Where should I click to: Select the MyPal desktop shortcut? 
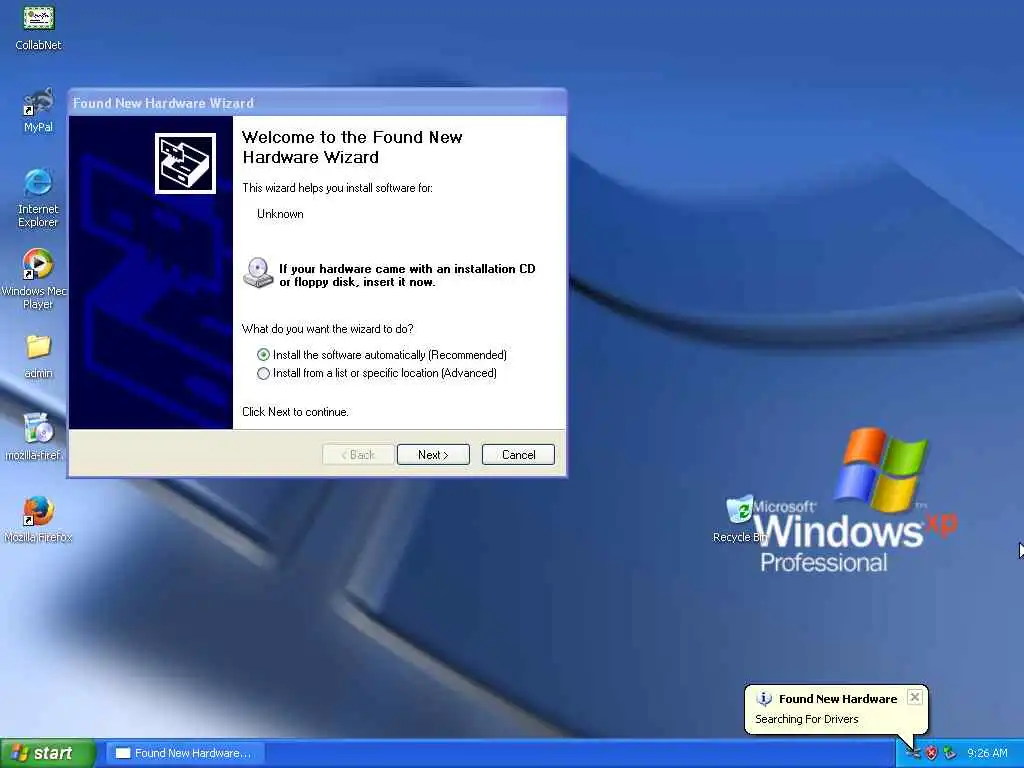click(x=38, y=110)
